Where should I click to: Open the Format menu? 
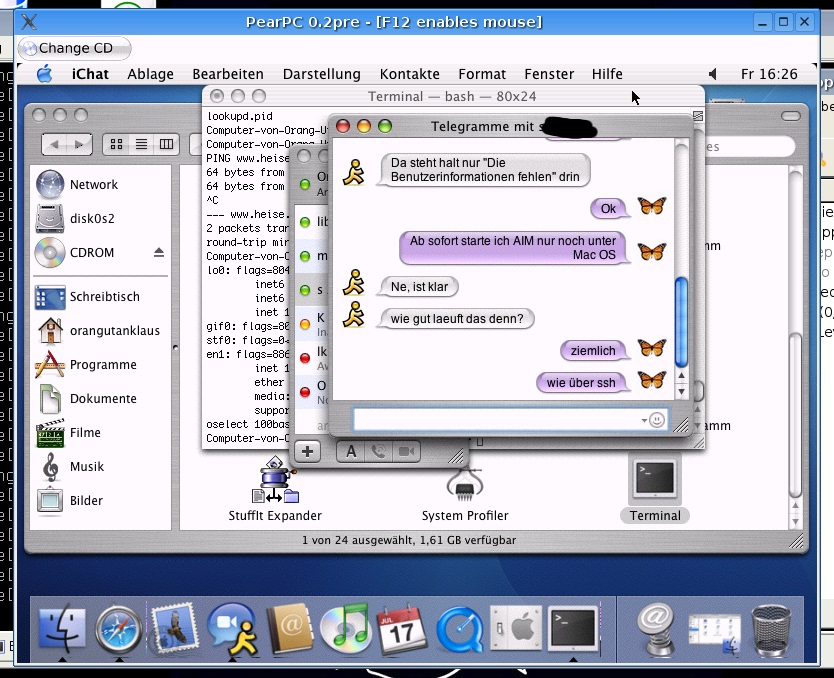[482, 74]
